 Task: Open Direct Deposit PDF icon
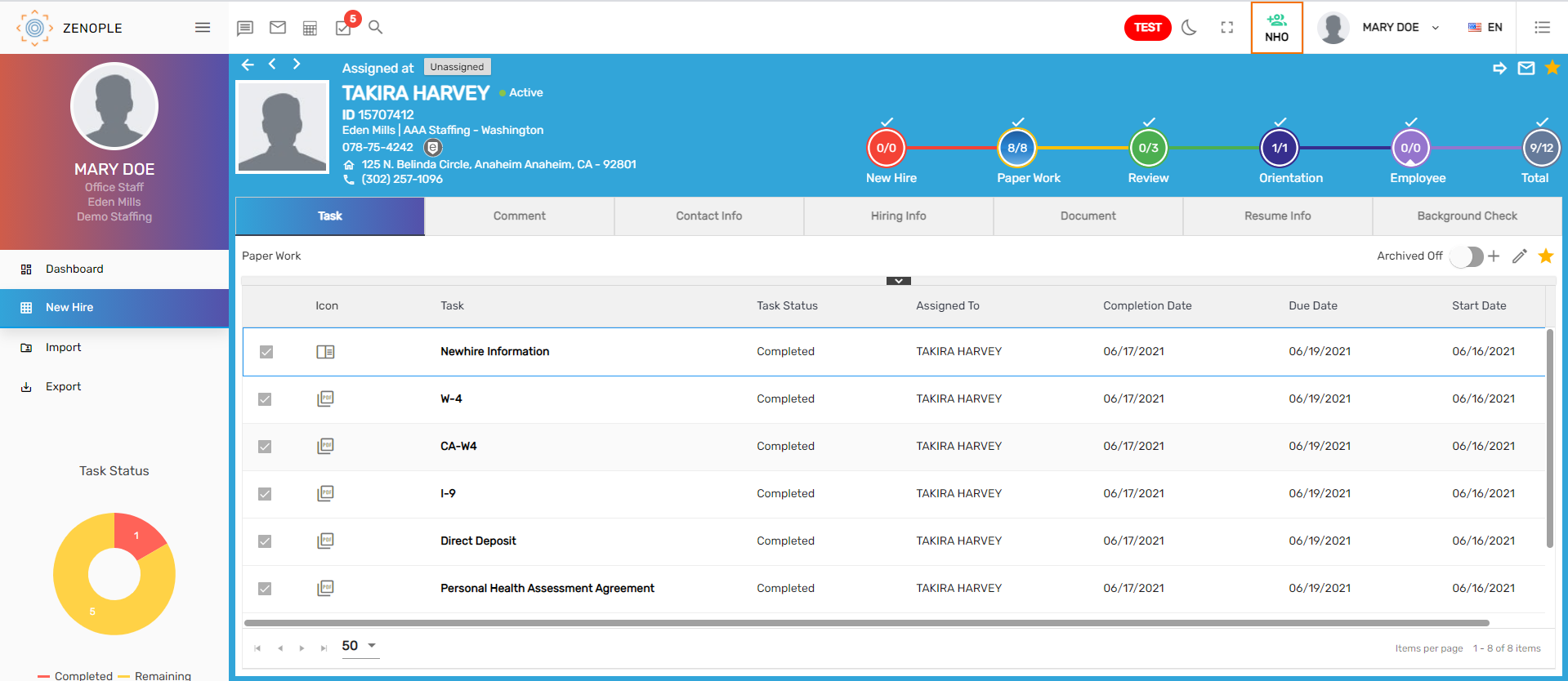point(325,541)
